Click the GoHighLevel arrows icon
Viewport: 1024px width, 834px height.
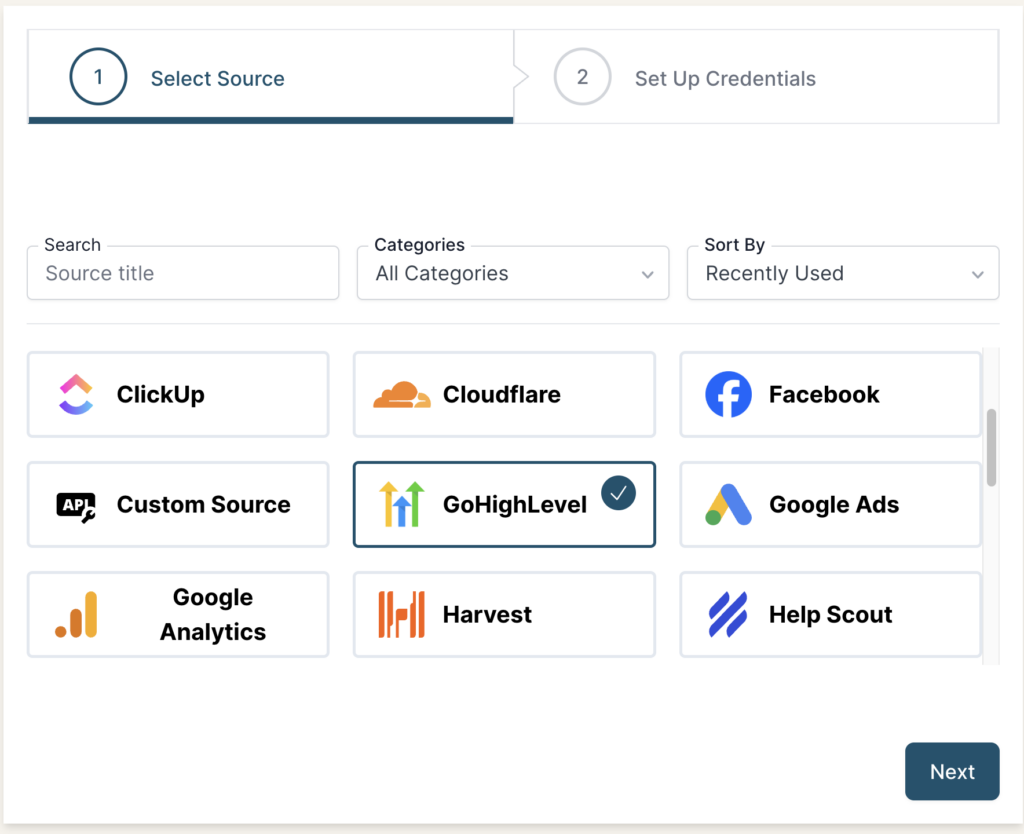(401, 505)
